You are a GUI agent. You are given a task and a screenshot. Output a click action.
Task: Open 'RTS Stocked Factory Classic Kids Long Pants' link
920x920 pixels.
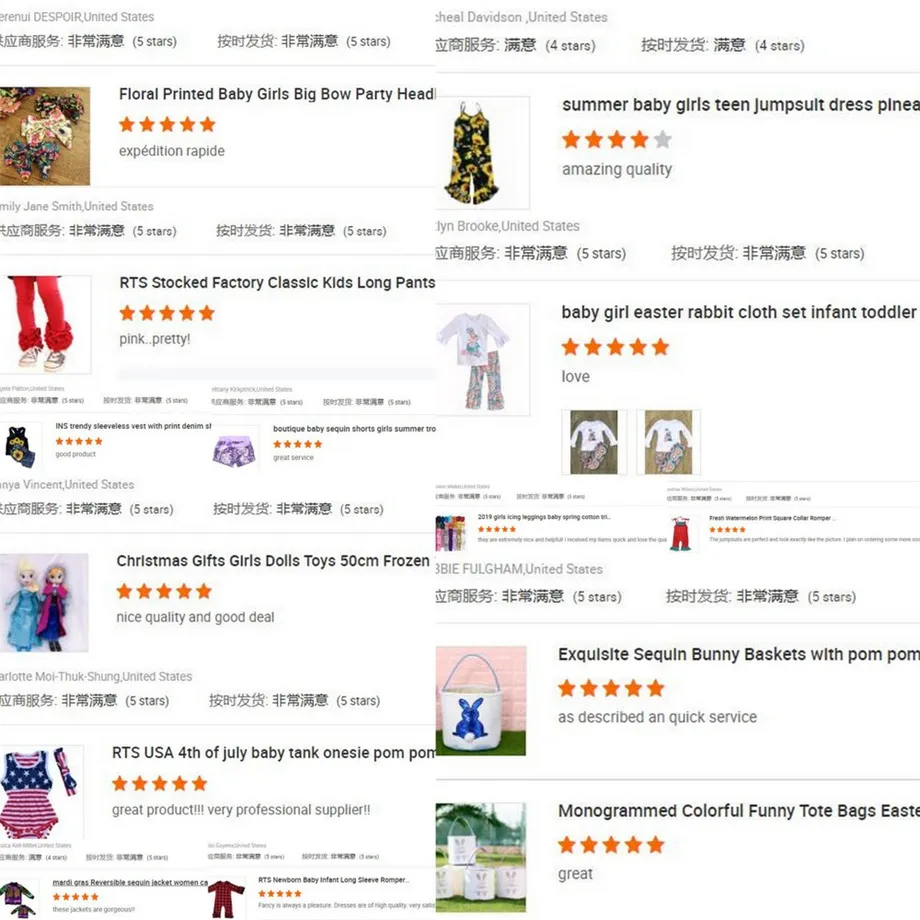277,283
